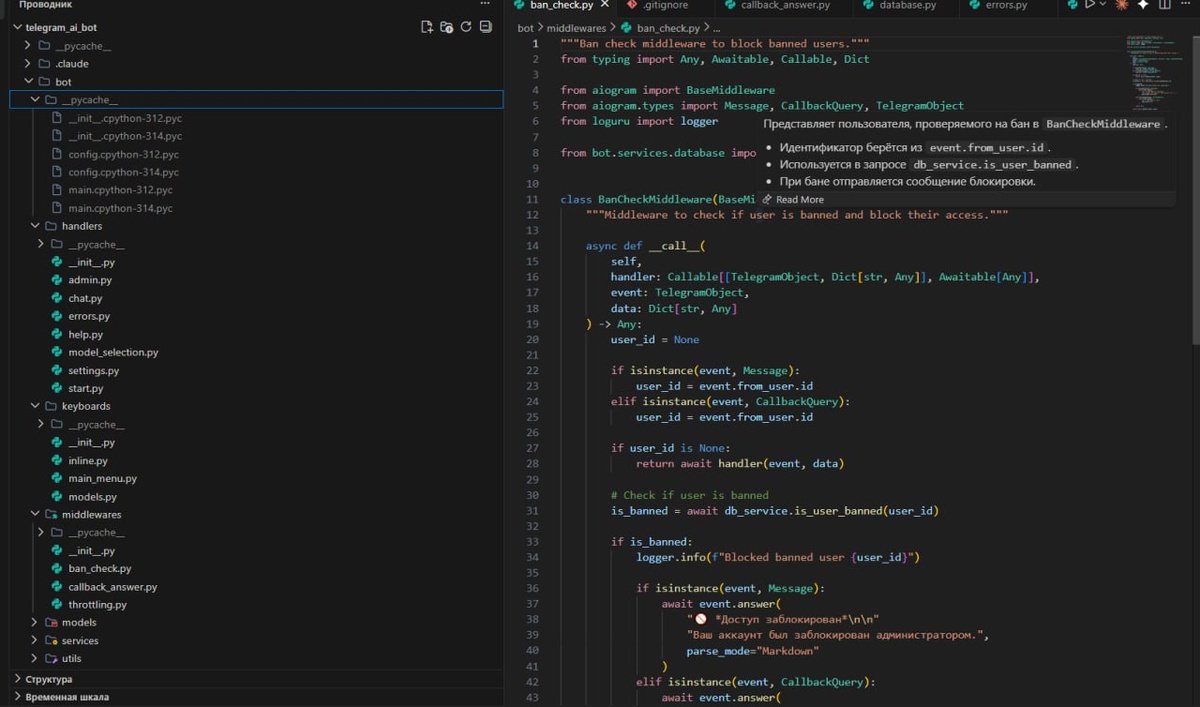Collapse the highlighted __pycache__ folder under bot
This screenshot has height=707, width=1200.
[x=36, y=100]
